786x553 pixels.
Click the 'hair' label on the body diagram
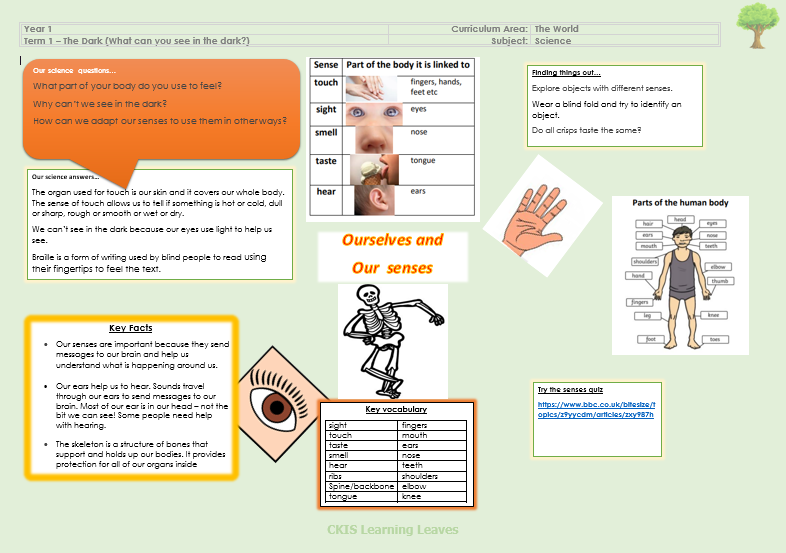coord(648,224)
